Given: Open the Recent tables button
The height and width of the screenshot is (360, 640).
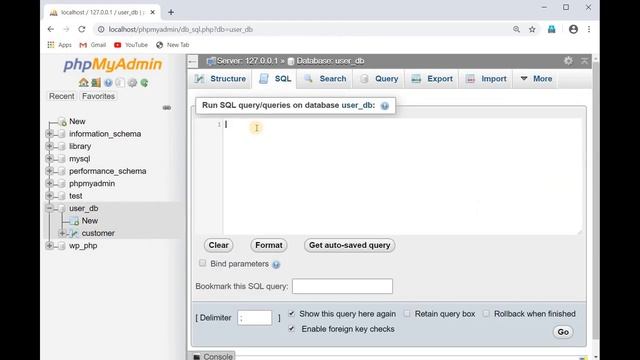Looking at the screenshot, I should 62,96.
